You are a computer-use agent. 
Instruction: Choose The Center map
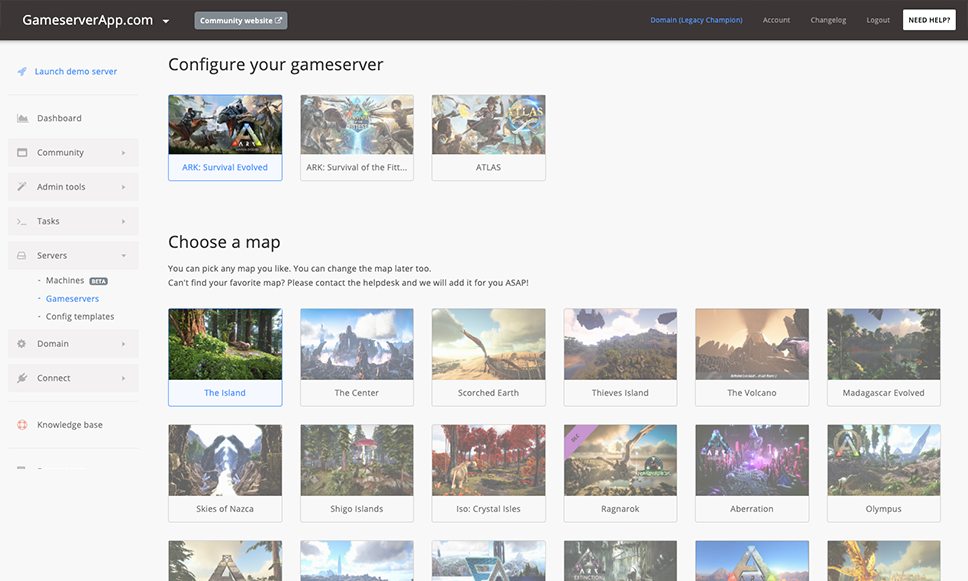(x=357, y=357)
